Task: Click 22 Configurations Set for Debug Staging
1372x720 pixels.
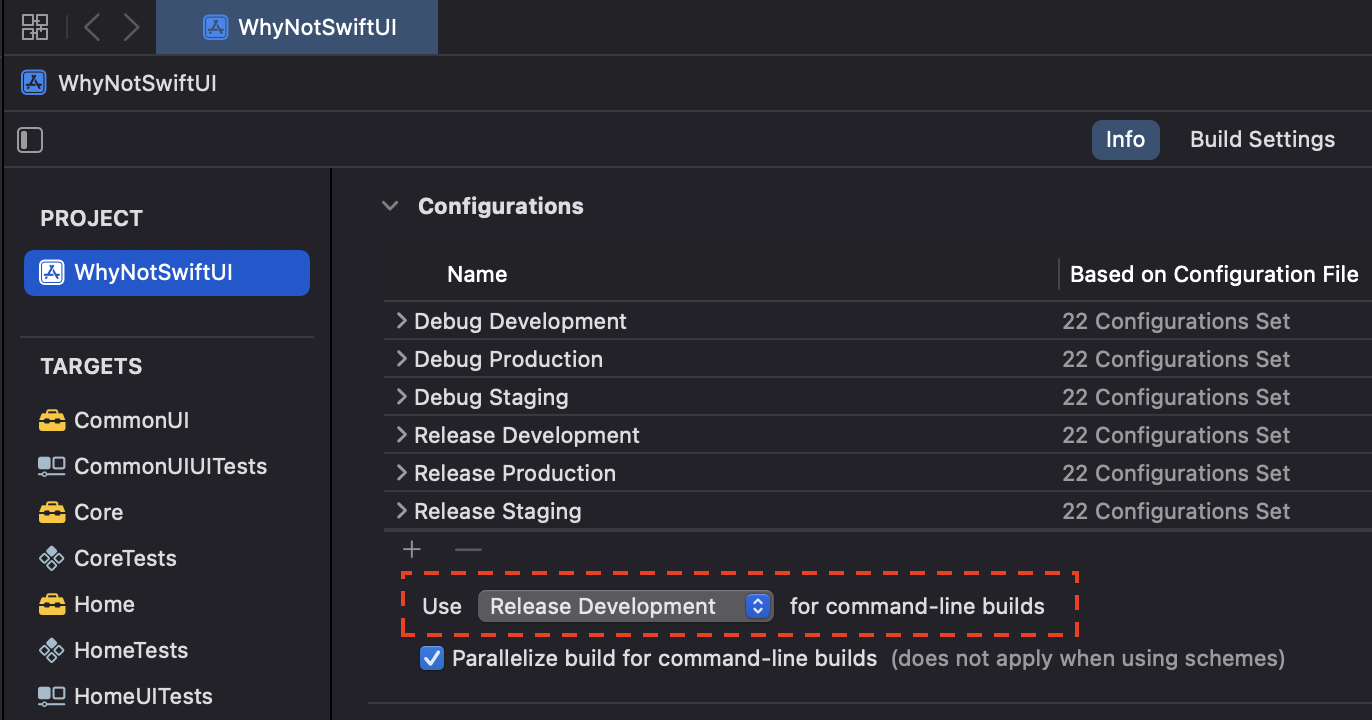Action: [x=1176, y=397]
